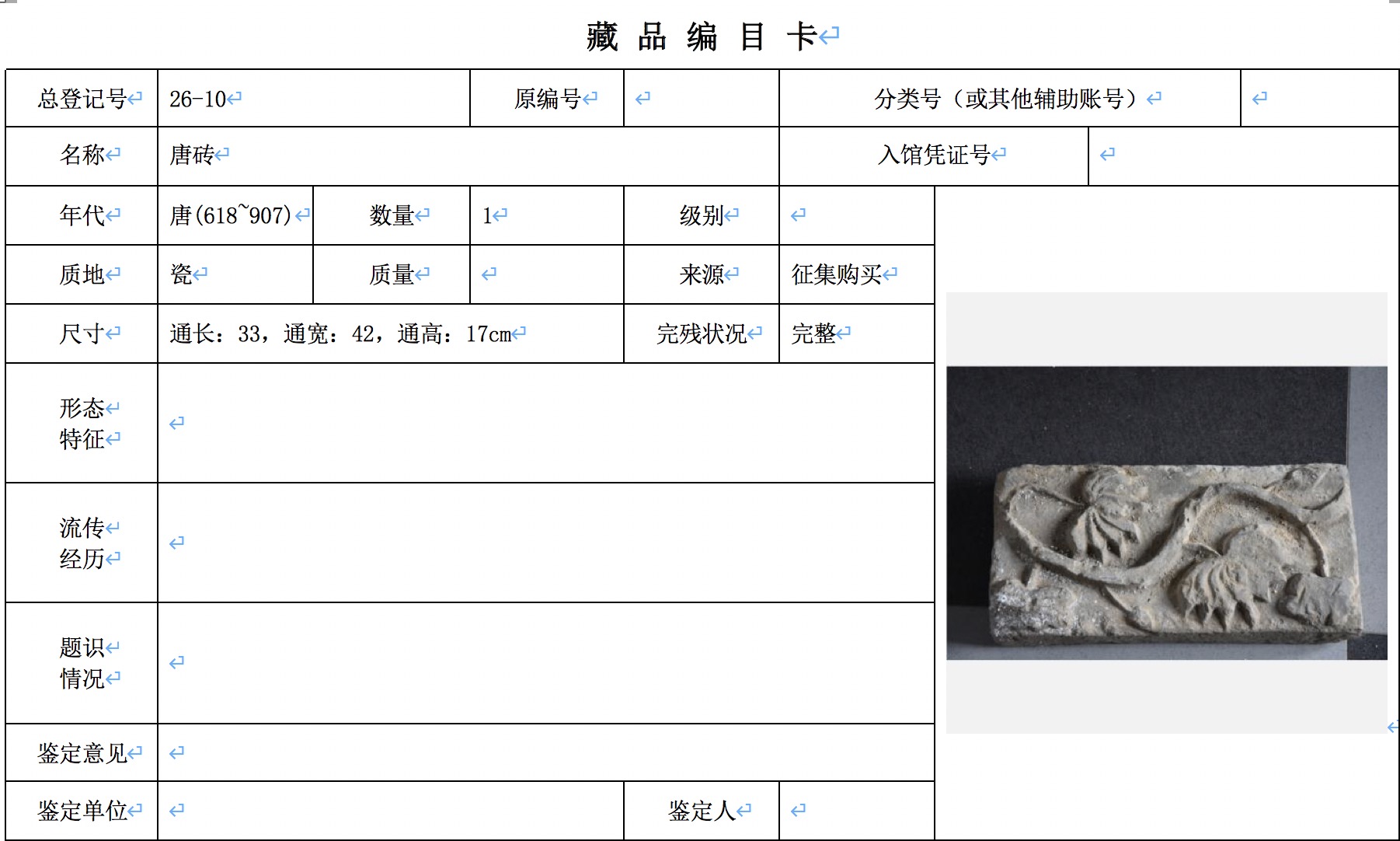This screenshot has width=1400, height=841.
Task: Click the 质地 label cell
Action: 82,274
